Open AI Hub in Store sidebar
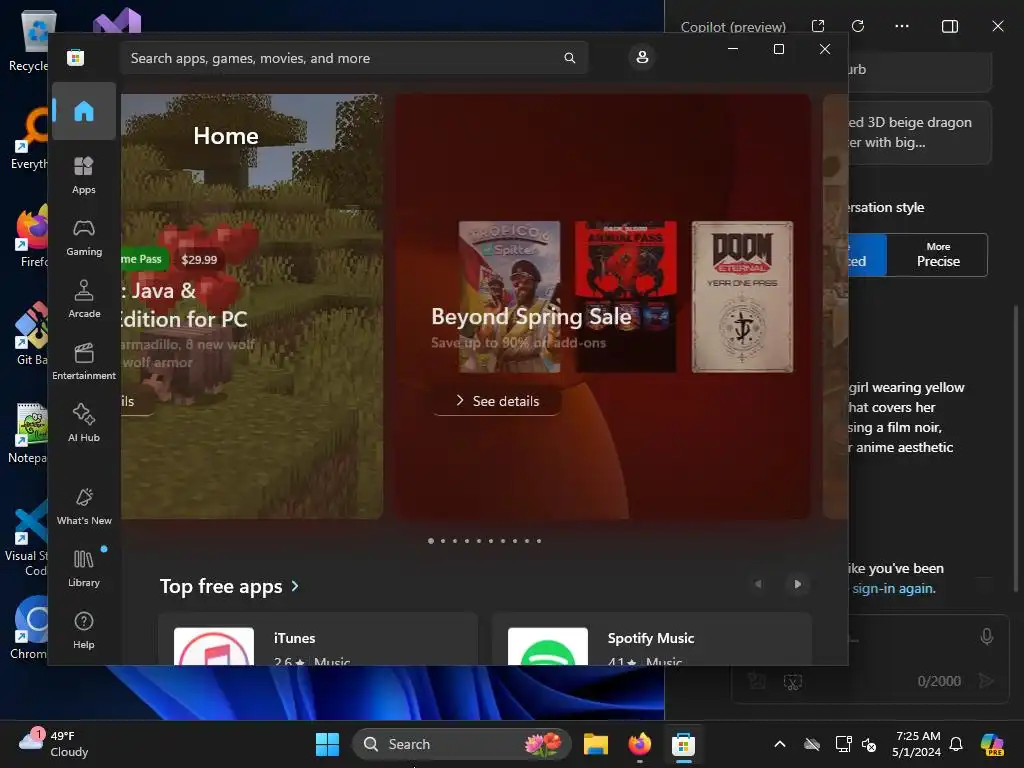 [84, 423]
